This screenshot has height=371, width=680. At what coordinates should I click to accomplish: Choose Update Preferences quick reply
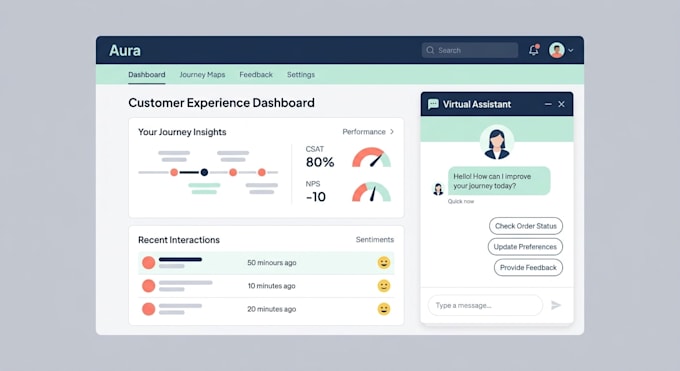click(525, 246)
